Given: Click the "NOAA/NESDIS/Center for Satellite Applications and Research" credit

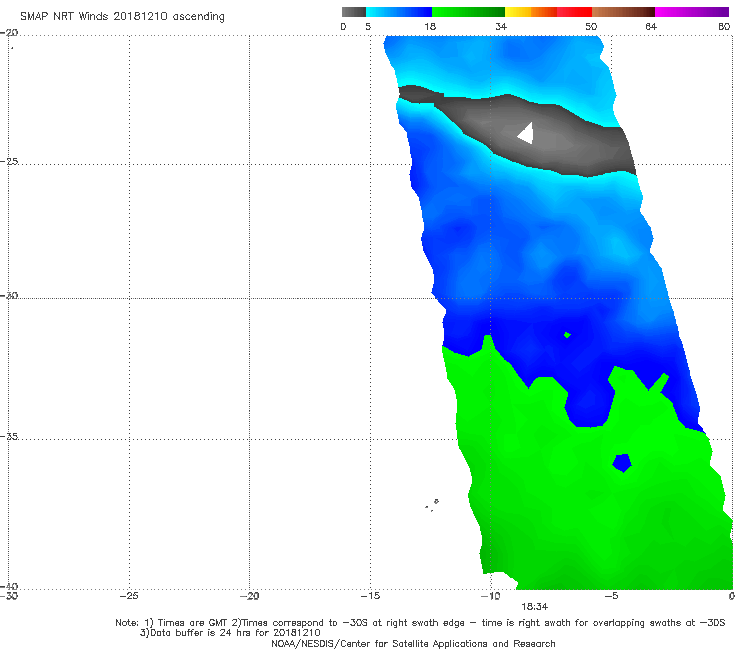Looking at the screenshot, I should point(413,643).
